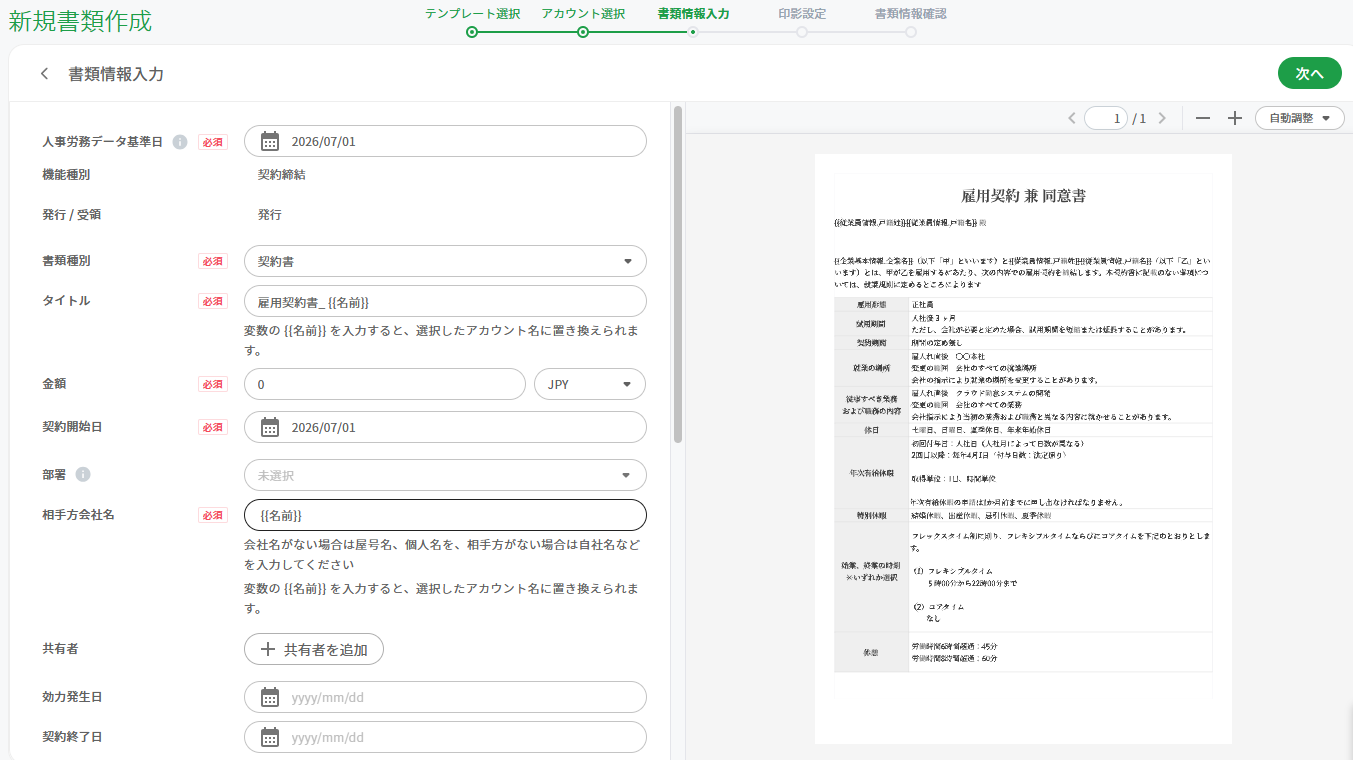Open calendar icon for 契約開始日

[270, 427]
